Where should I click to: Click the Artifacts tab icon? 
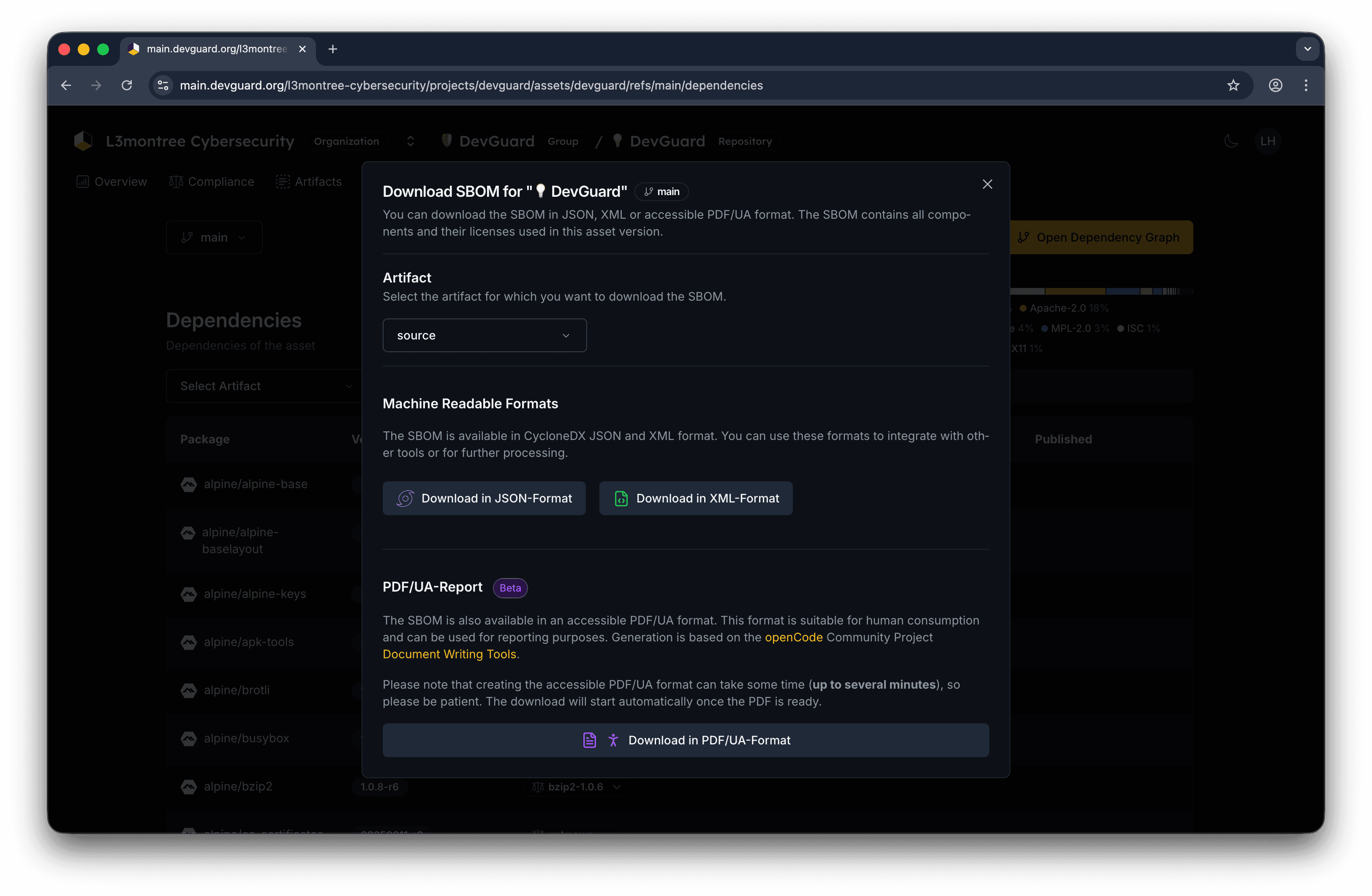(283, 182)
